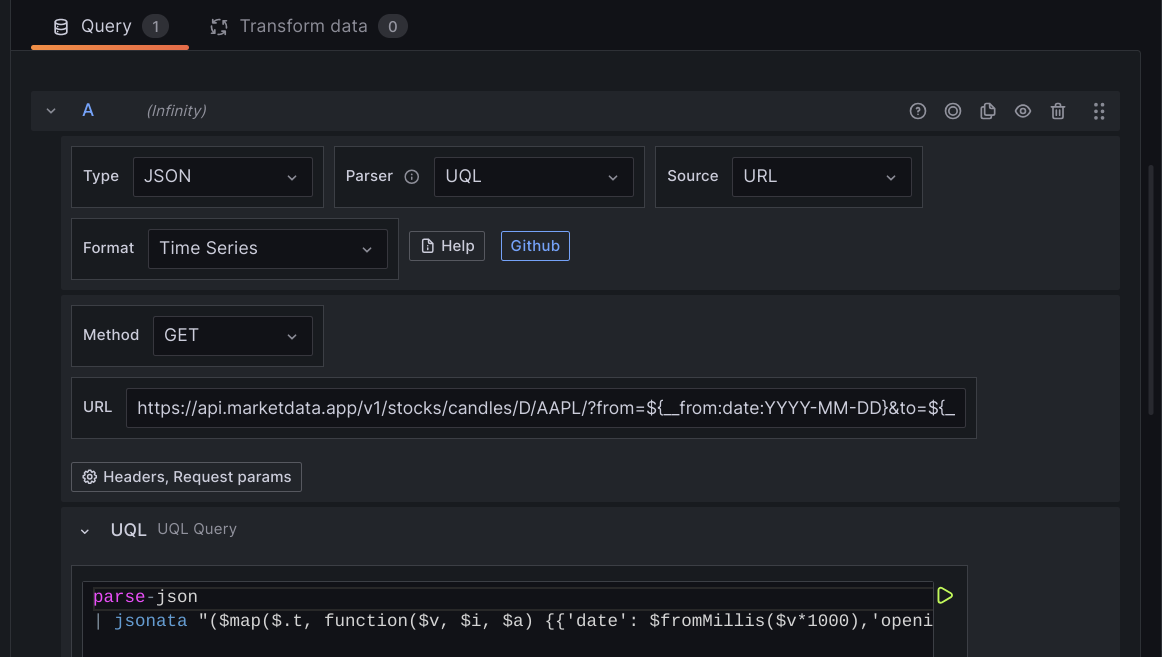The image size is (1162, 657).
Task: Collapse query row A chevron
Action: click(51, 111)
